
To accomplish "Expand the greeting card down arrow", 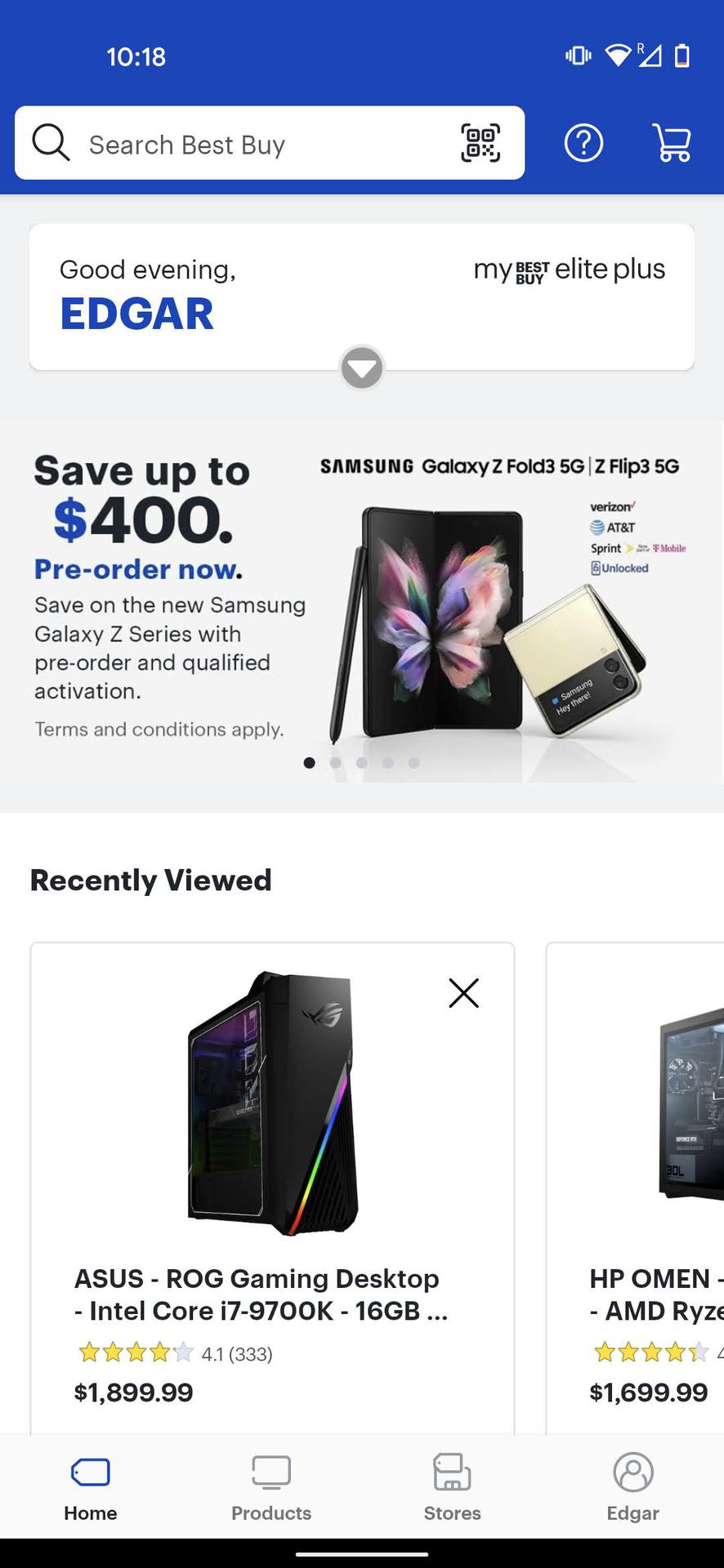I will click(x=362, y=368).
